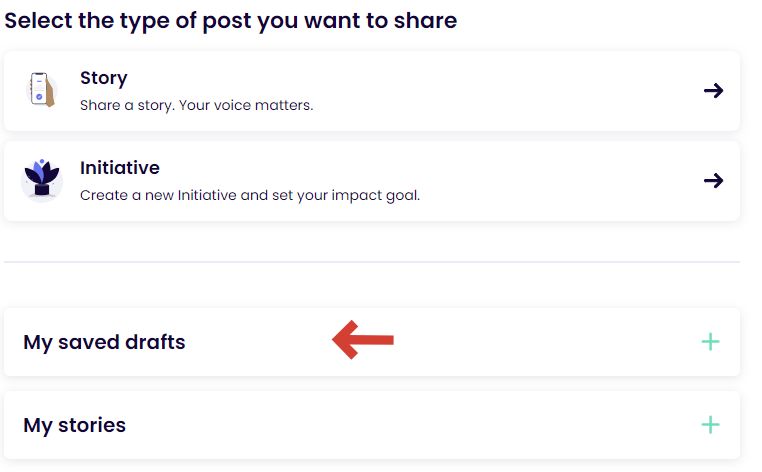
Task: Click the red arrow pointing at saved drafts
Action: click(363, 341)
